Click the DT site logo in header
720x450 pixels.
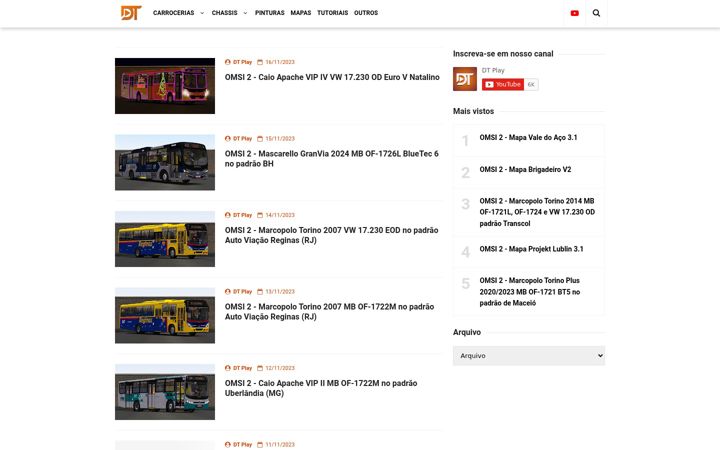(x=131, y=13)
